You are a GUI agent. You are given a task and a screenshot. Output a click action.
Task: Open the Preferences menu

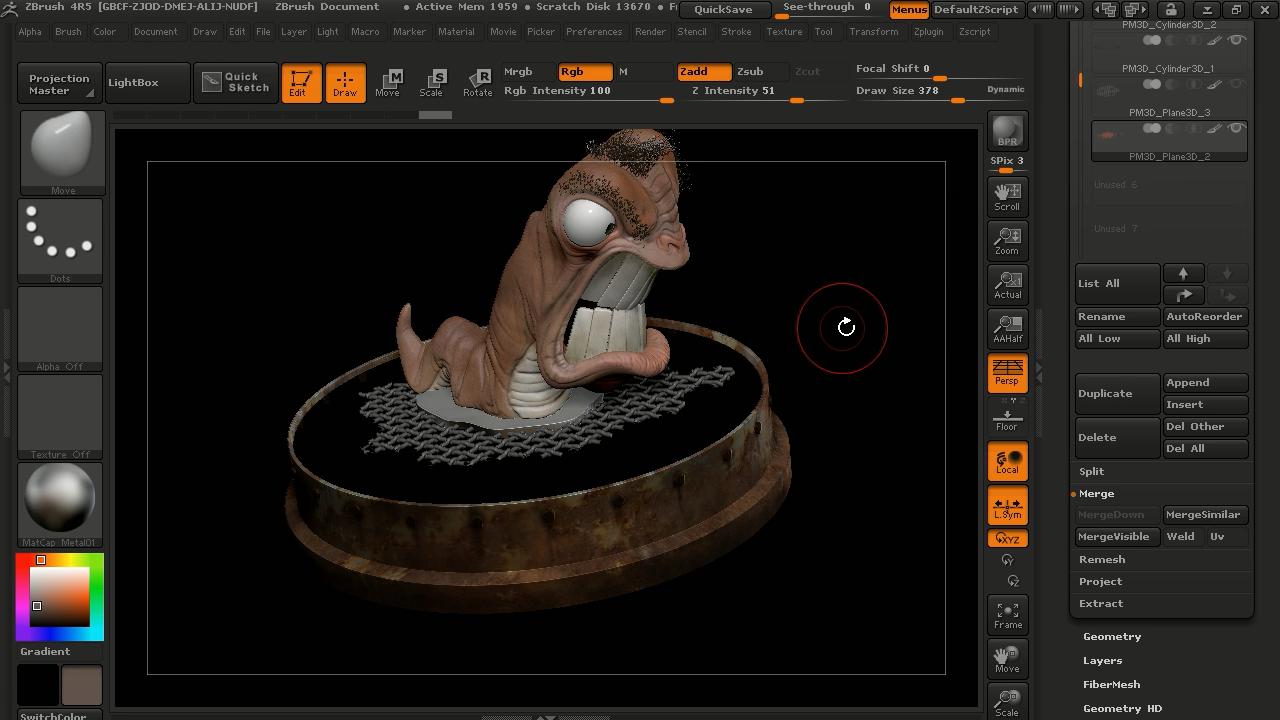click(x=593, y=32)
